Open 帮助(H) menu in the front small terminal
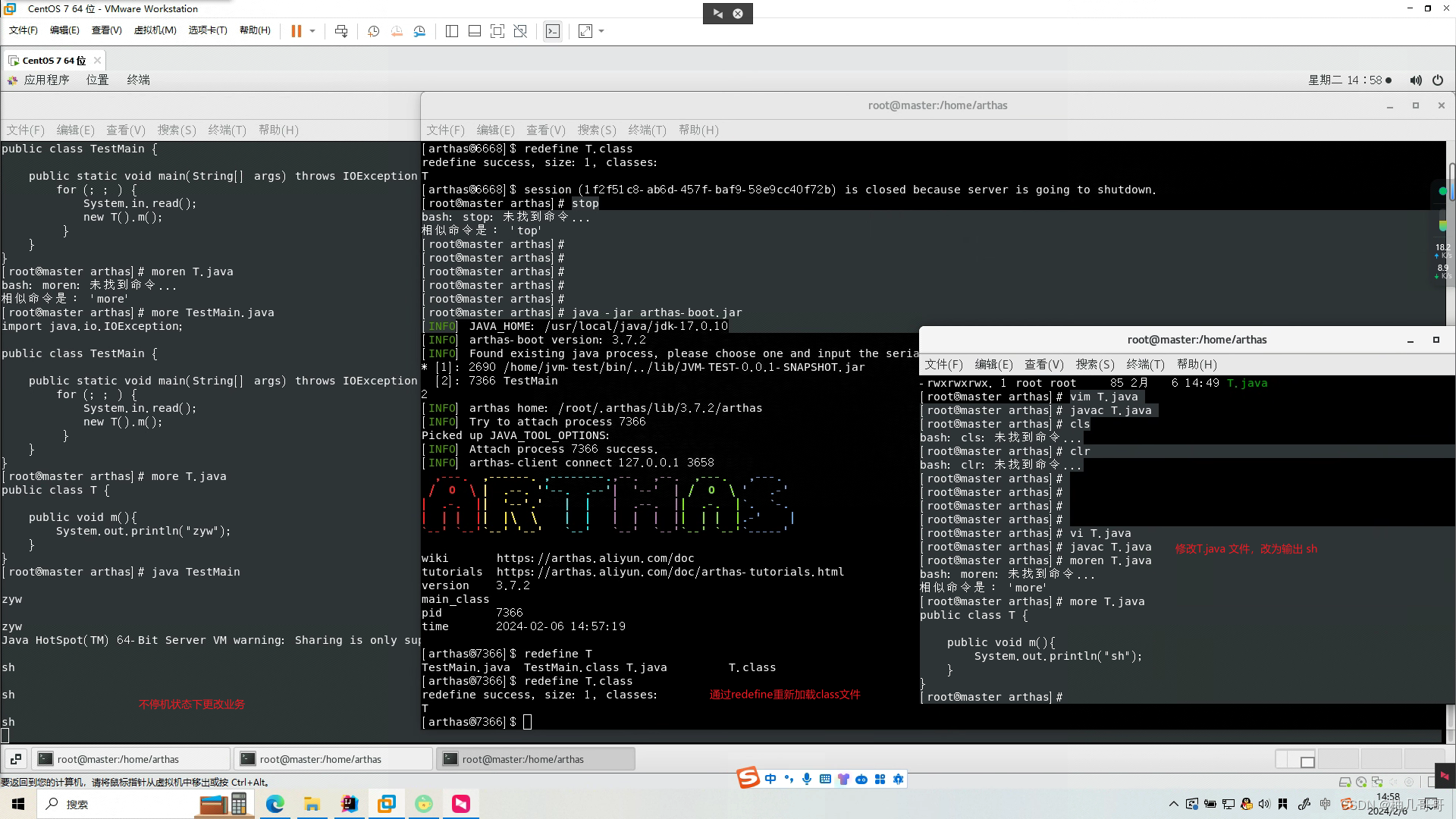The height and width of the screenshot is (819, 1456). tap(1197, 364)
